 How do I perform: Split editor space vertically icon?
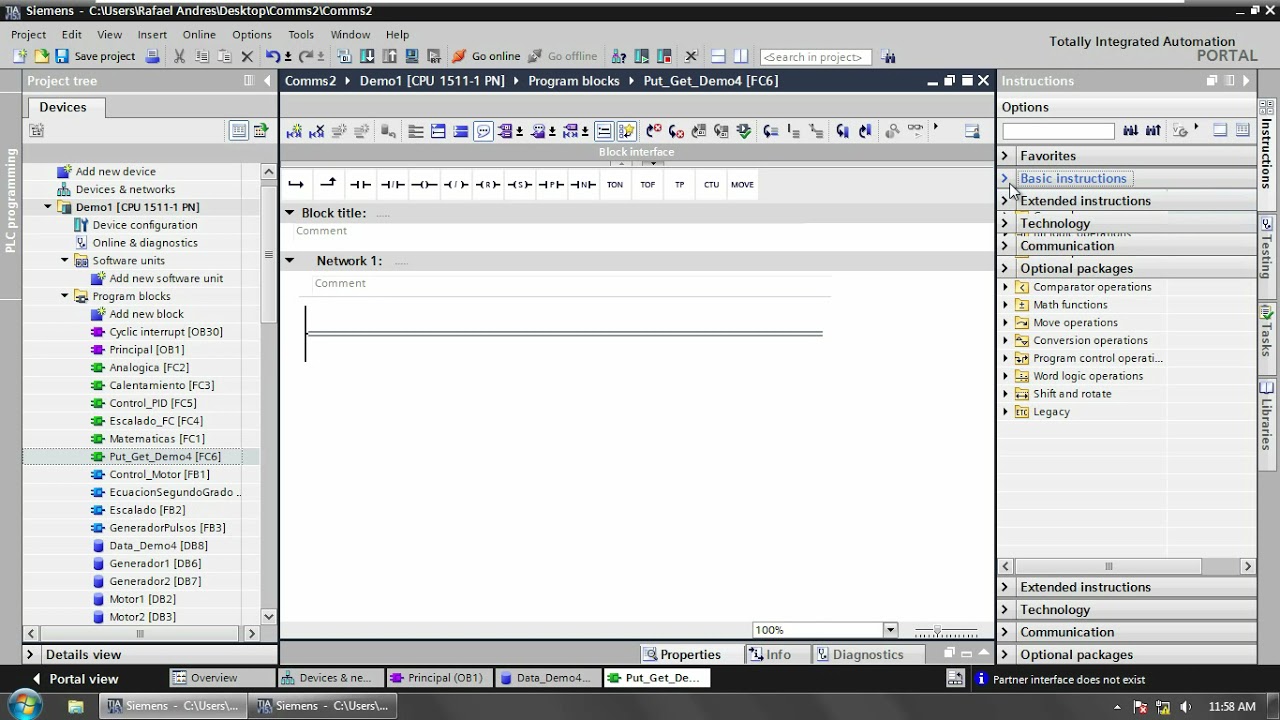[x=741, y=57]
